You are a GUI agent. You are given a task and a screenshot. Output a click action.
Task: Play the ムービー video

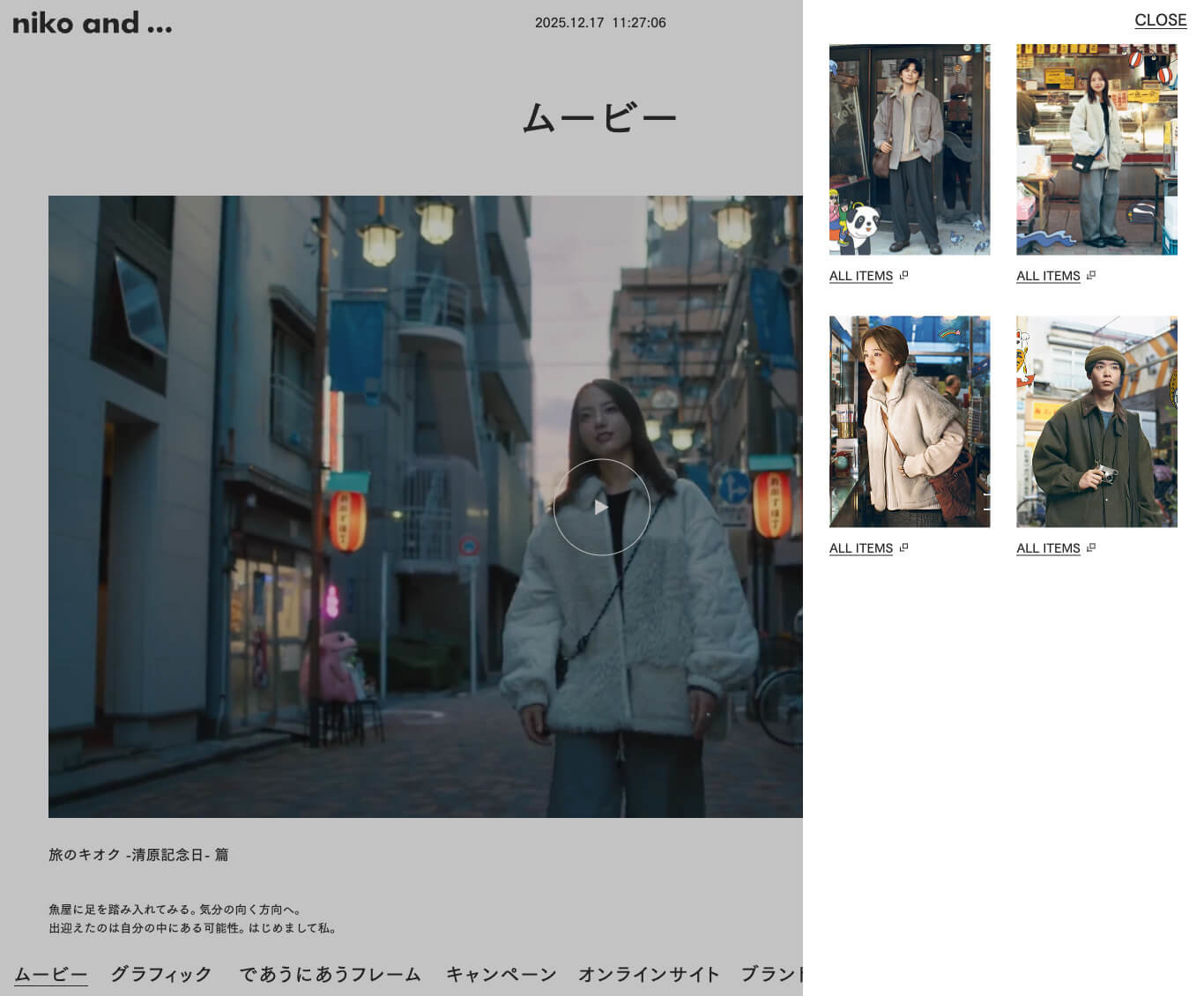click(x=601, y=507)
